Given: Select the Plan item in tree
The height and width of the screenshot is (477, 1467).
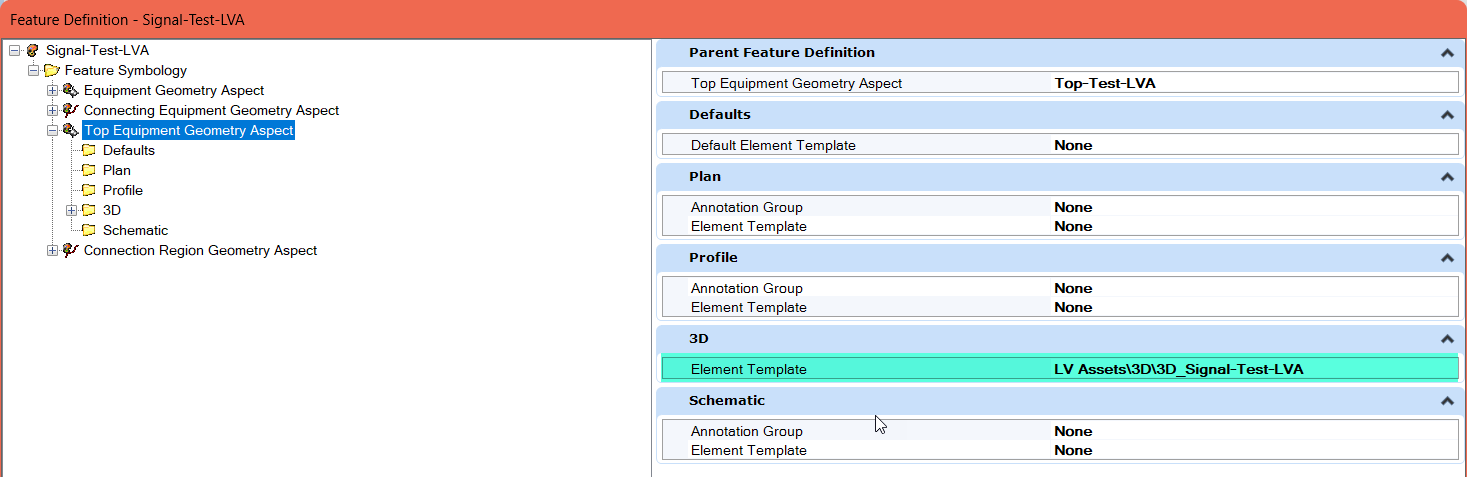Looking at the screenshot, I should (x=116, y=170).
